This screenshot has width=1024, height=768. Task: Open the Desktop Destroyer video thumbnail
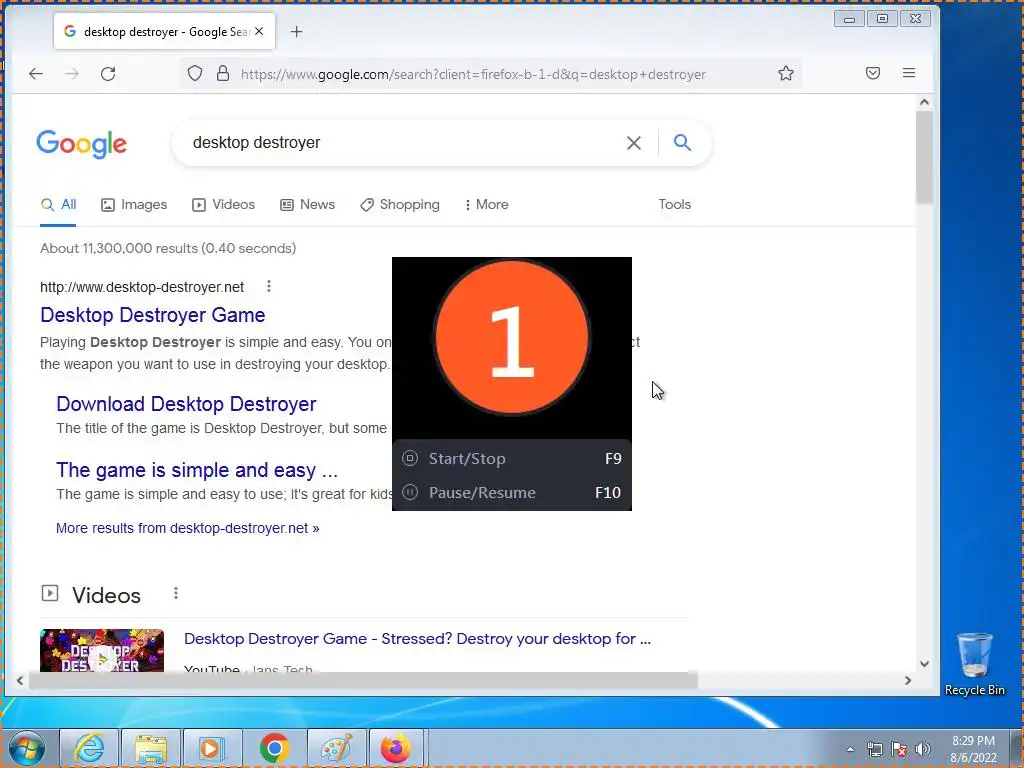point(102,650)
